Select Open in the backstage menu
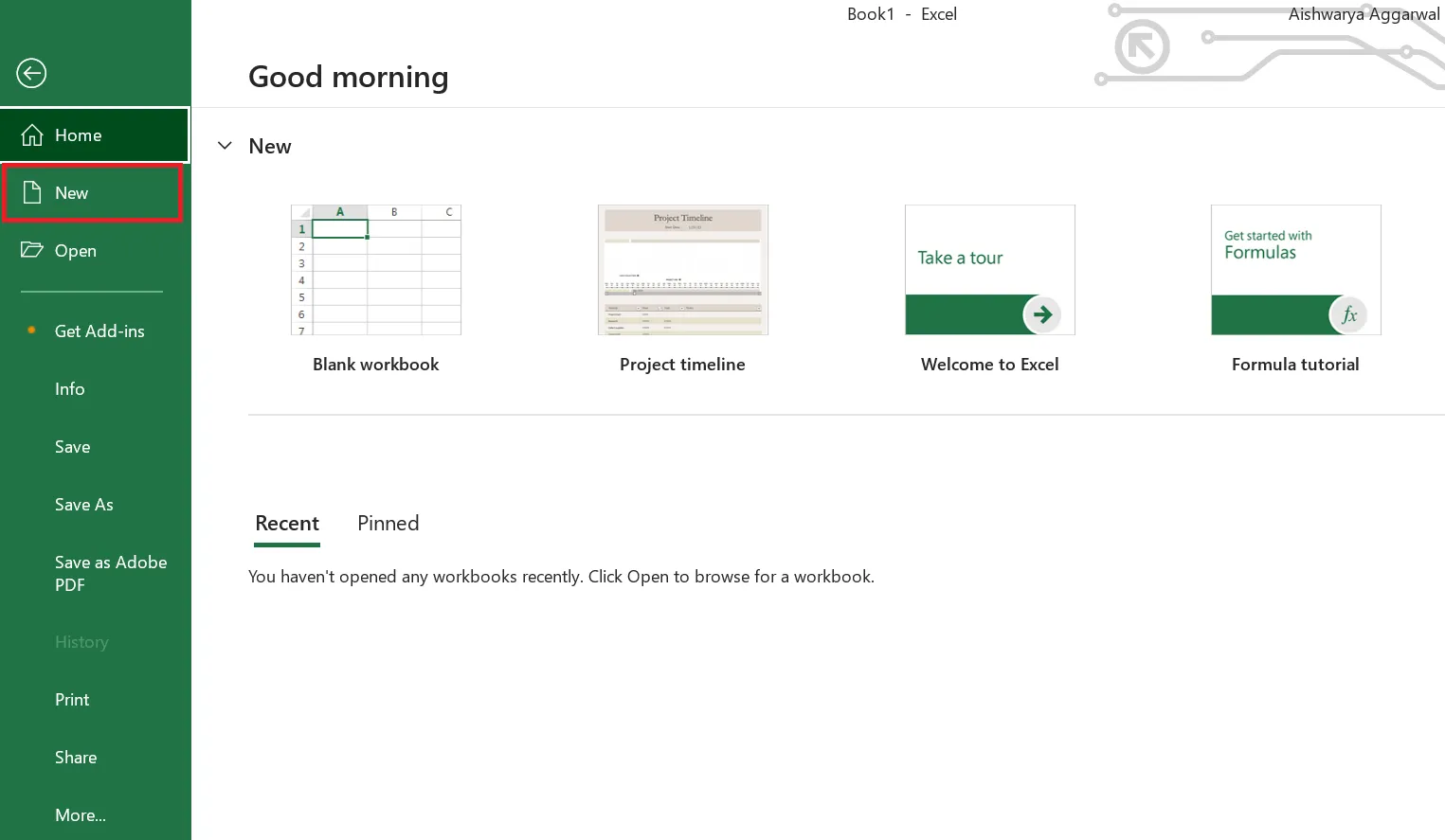1445x840 pixels. point(95,251)
